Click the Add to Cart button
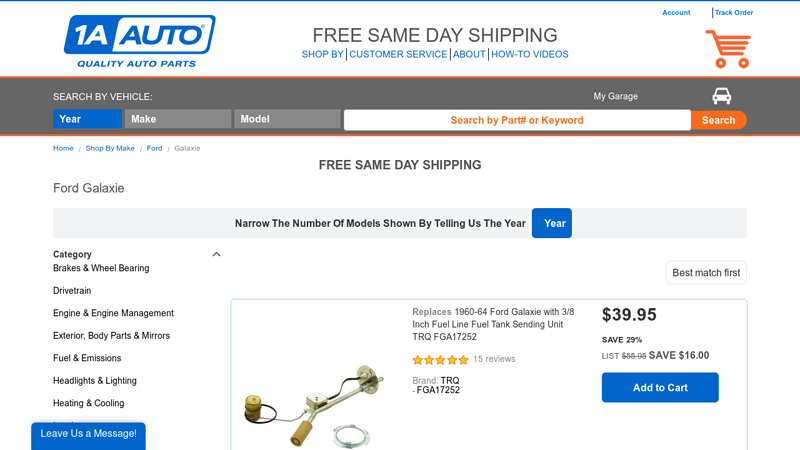The width and height of the screenshot is (800, 450). 660,388
